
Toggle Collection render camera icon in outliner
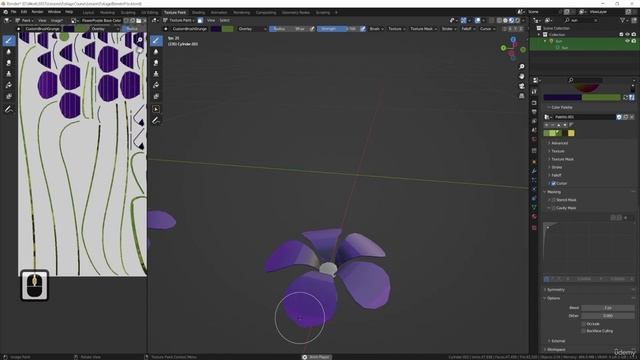pyautogui.click(x=634, y=35)
